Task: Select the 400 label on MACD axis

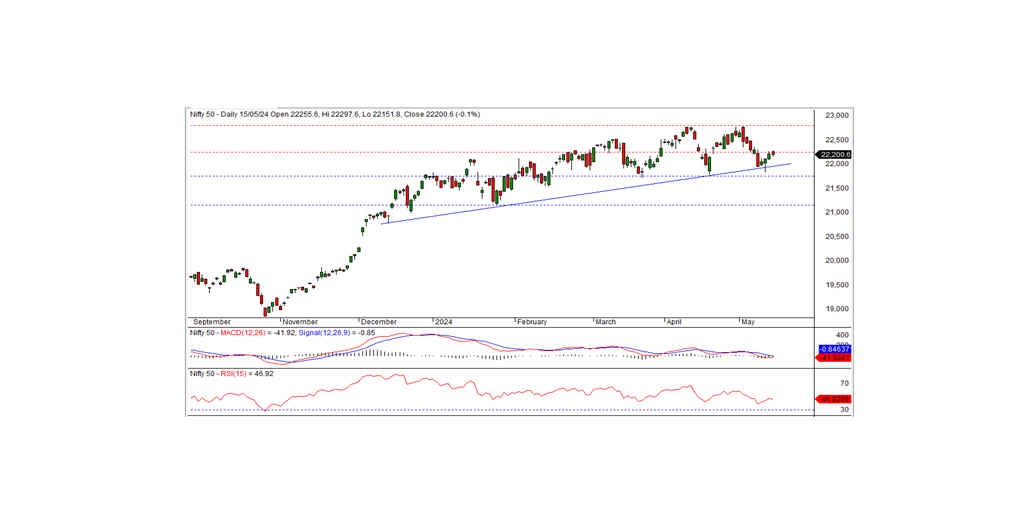Action: point(843,335)
